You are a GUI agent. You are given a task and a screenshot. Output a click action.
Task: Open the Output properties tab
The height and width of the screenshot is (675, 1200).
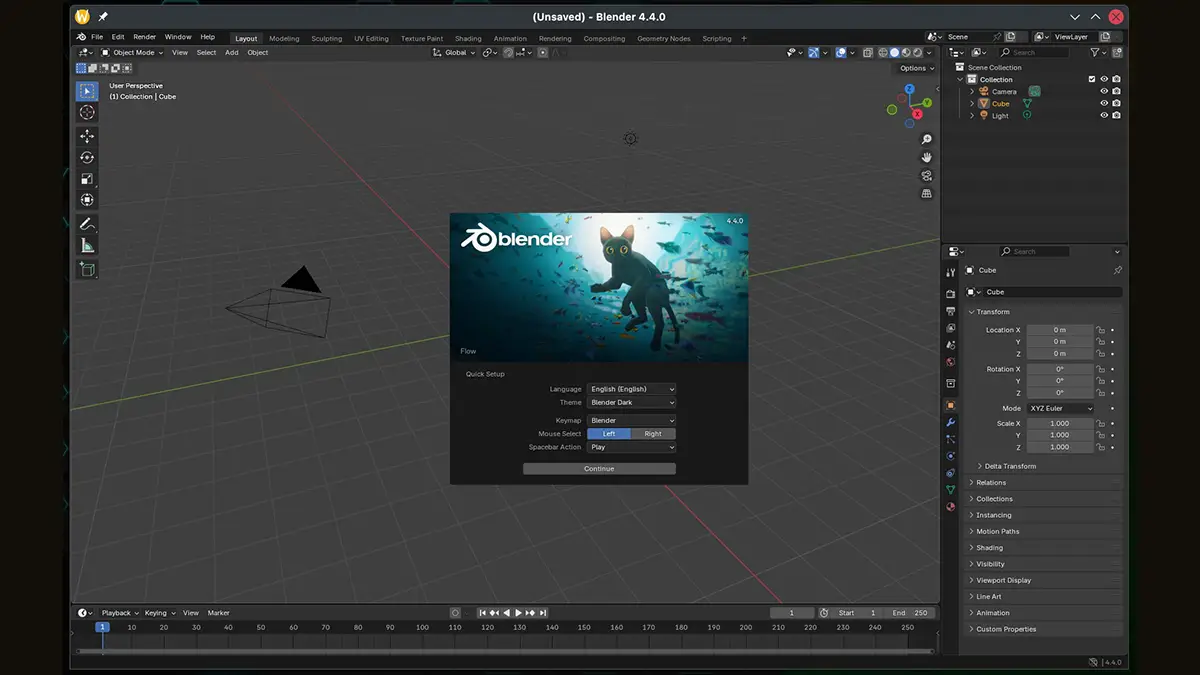pyautogui.click(x=950, y=312)
